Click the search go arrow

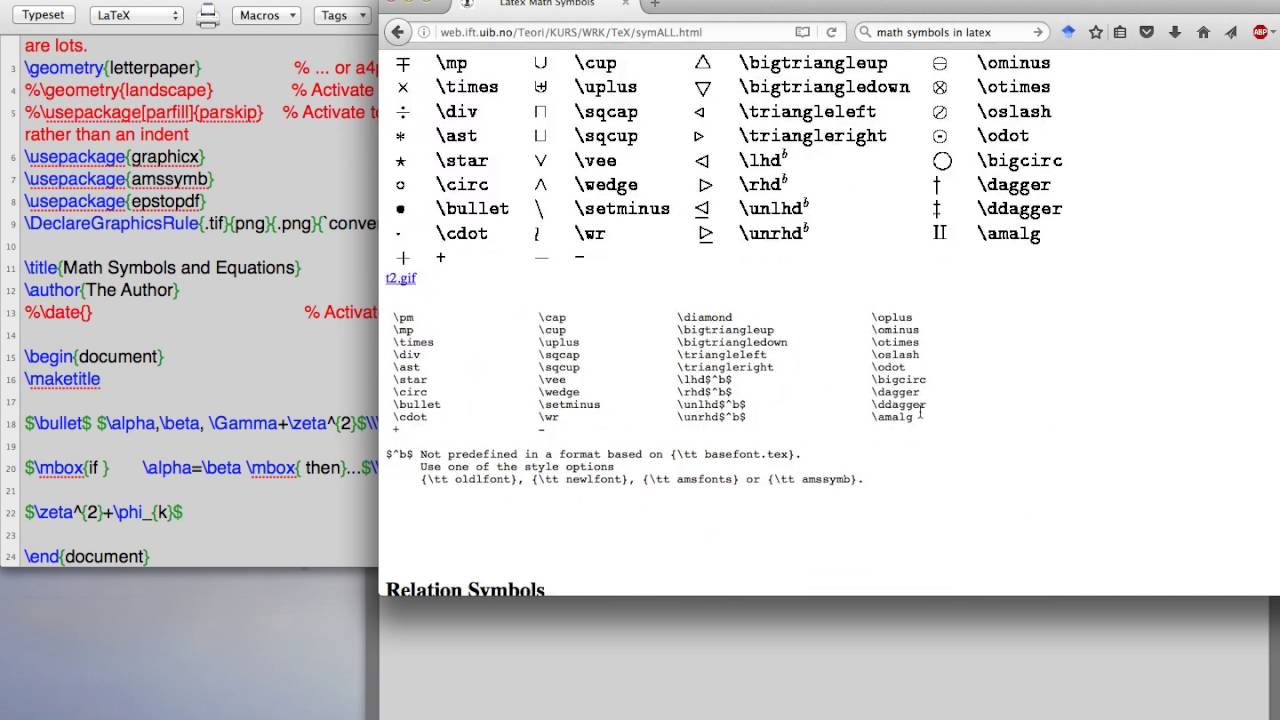pos(1038,32)
